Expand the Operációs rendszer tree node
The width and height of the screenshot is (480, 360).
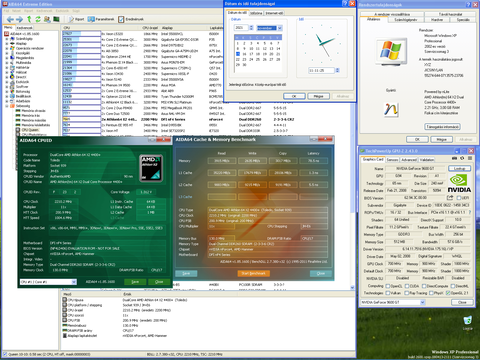6,48
